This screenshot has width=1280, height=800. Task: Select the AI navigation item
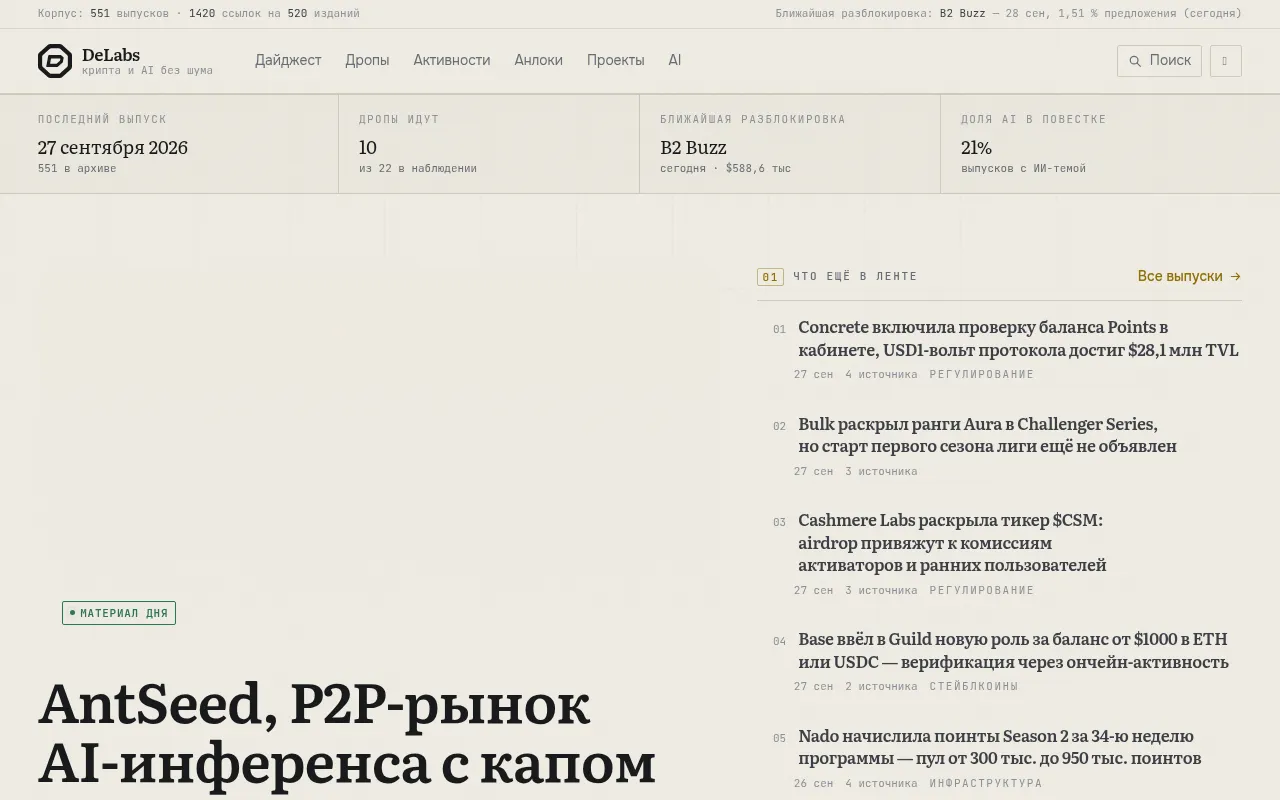point(675,60)
